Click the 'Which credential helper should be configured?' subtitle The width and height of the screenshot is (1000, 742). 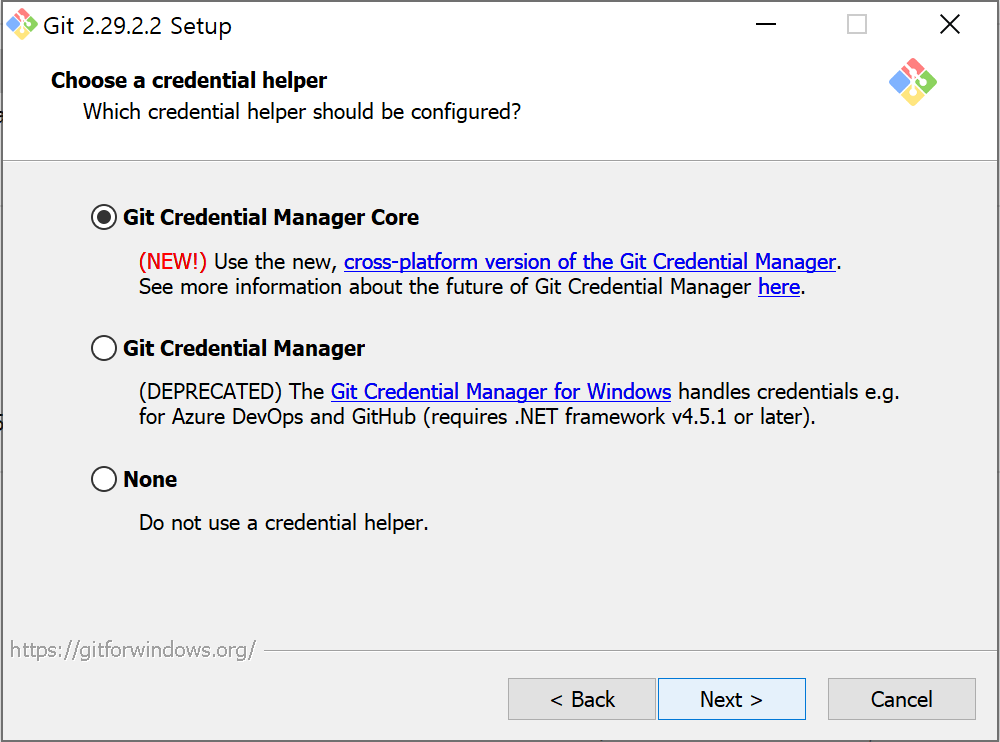pyautogui.click(x=302, y=112)
